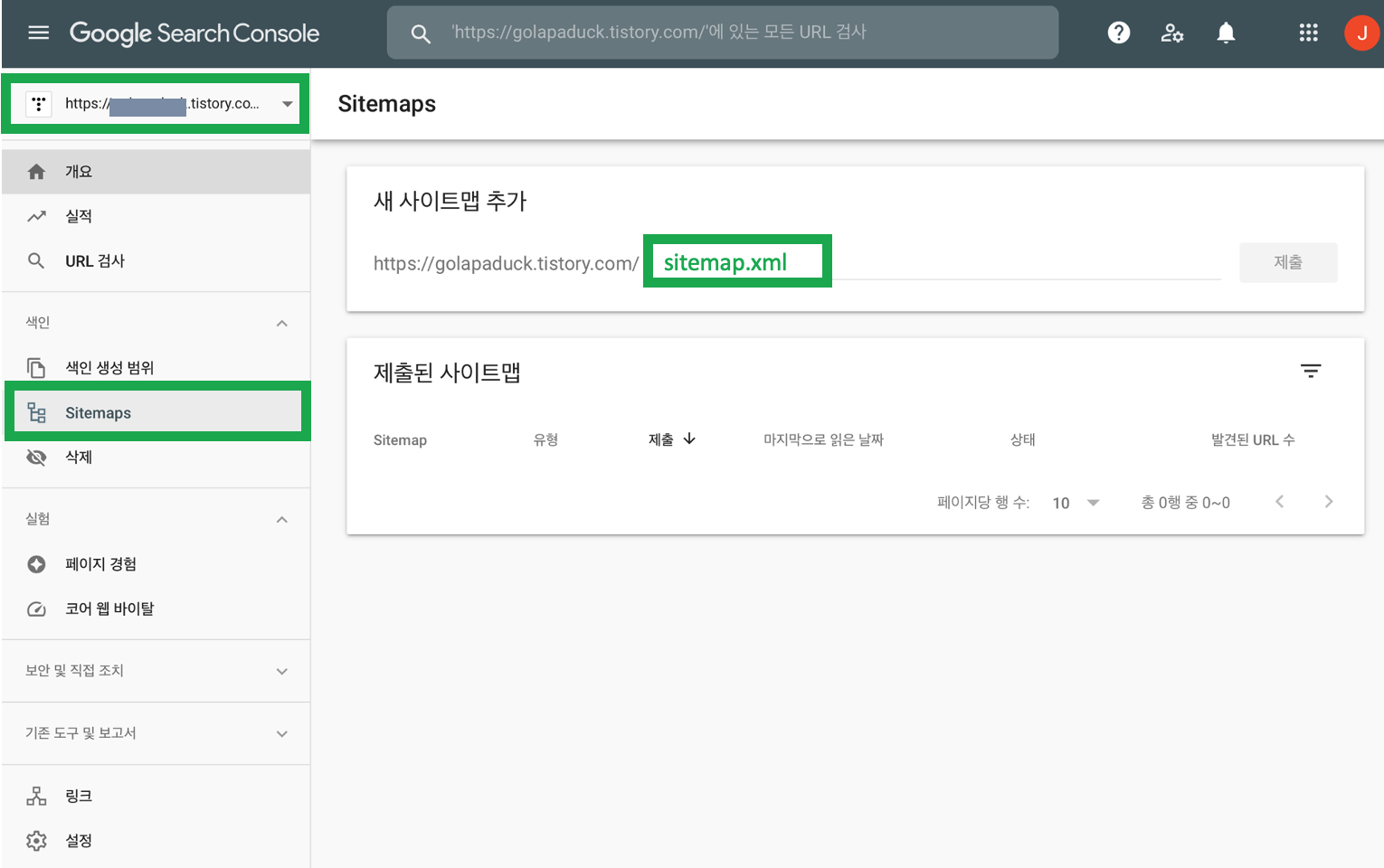Open 설정 in the sidebar
The image size is (1384, 868).
click(x=156, y=841)
